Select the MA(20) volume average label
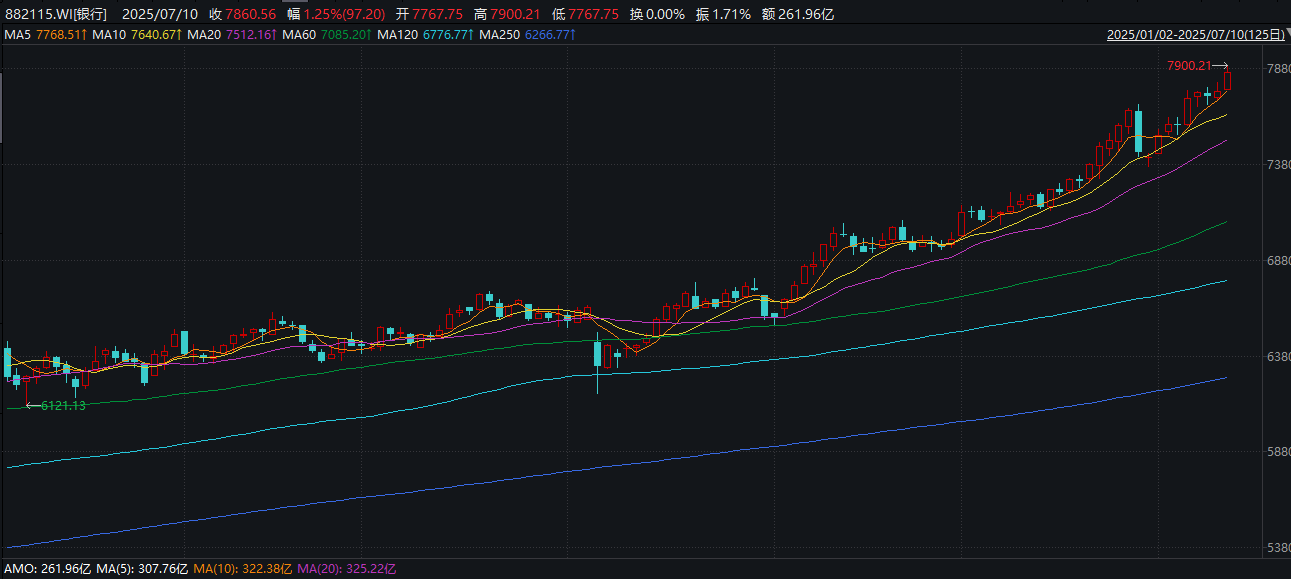This screenshot has height=579, width=1291. pyautogui.click(x=319, y=569)
